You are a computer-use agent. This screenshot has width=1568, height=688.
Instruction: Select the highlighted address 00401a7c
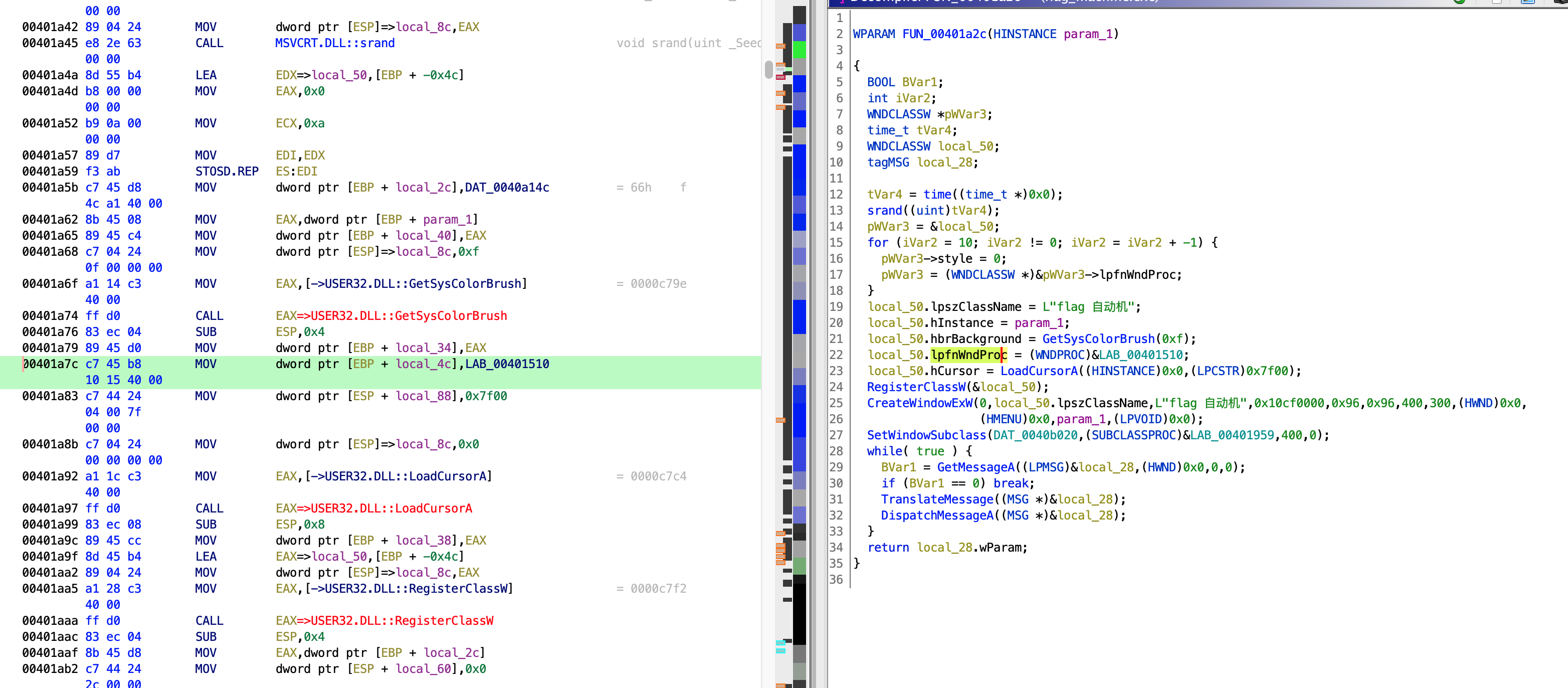pos(50,364)
